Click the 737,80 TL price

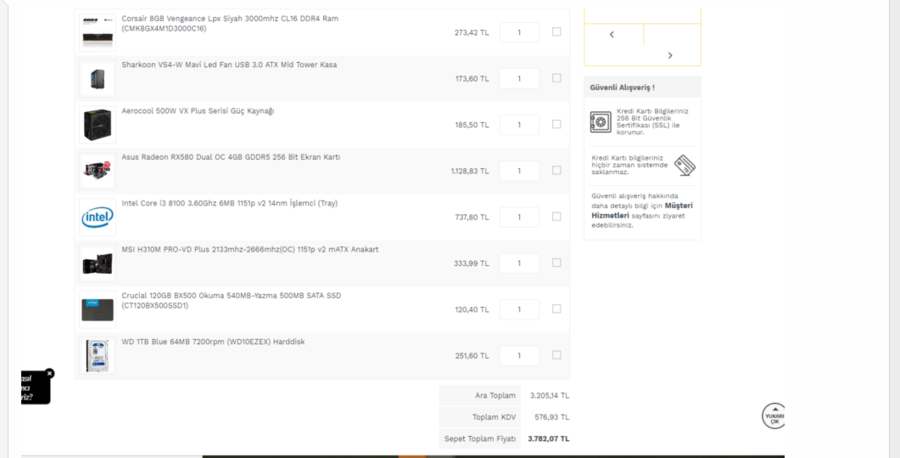[472, 218]
